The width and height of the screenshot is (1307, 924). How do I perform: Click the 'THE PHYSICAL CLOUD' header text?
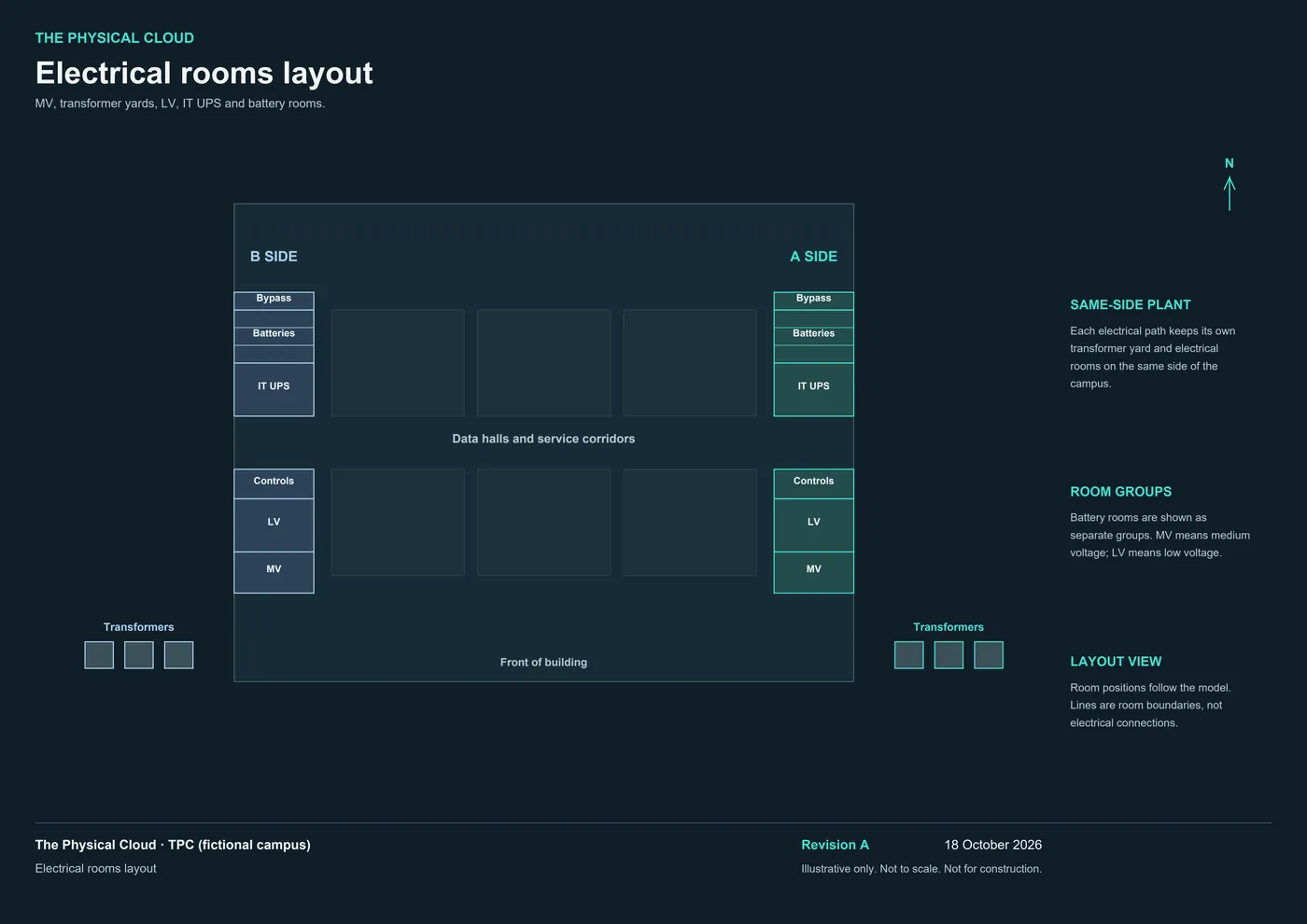(115, 38)
